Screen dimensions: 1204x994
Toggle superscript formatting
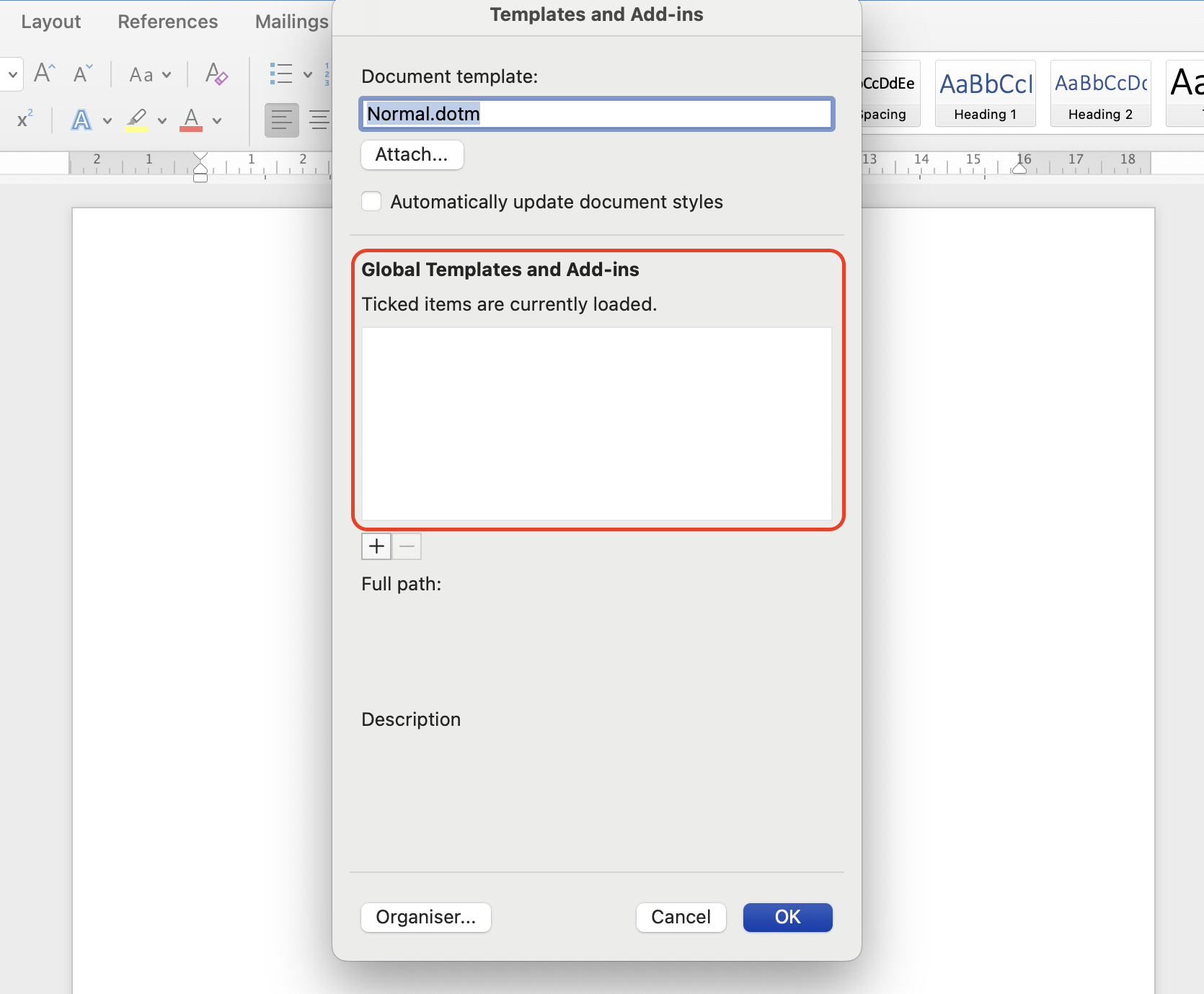click(24, 120)
